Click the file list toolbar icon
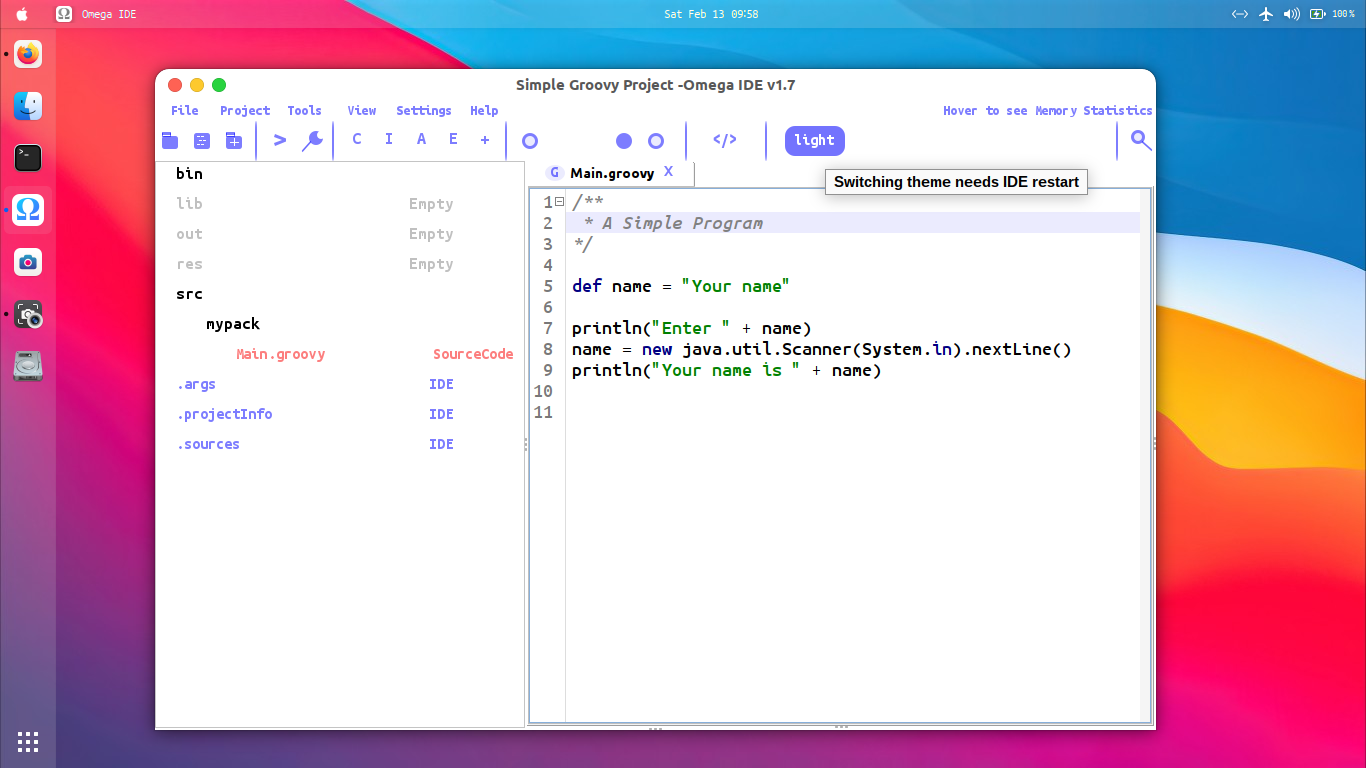 click(x=202, y=141)
